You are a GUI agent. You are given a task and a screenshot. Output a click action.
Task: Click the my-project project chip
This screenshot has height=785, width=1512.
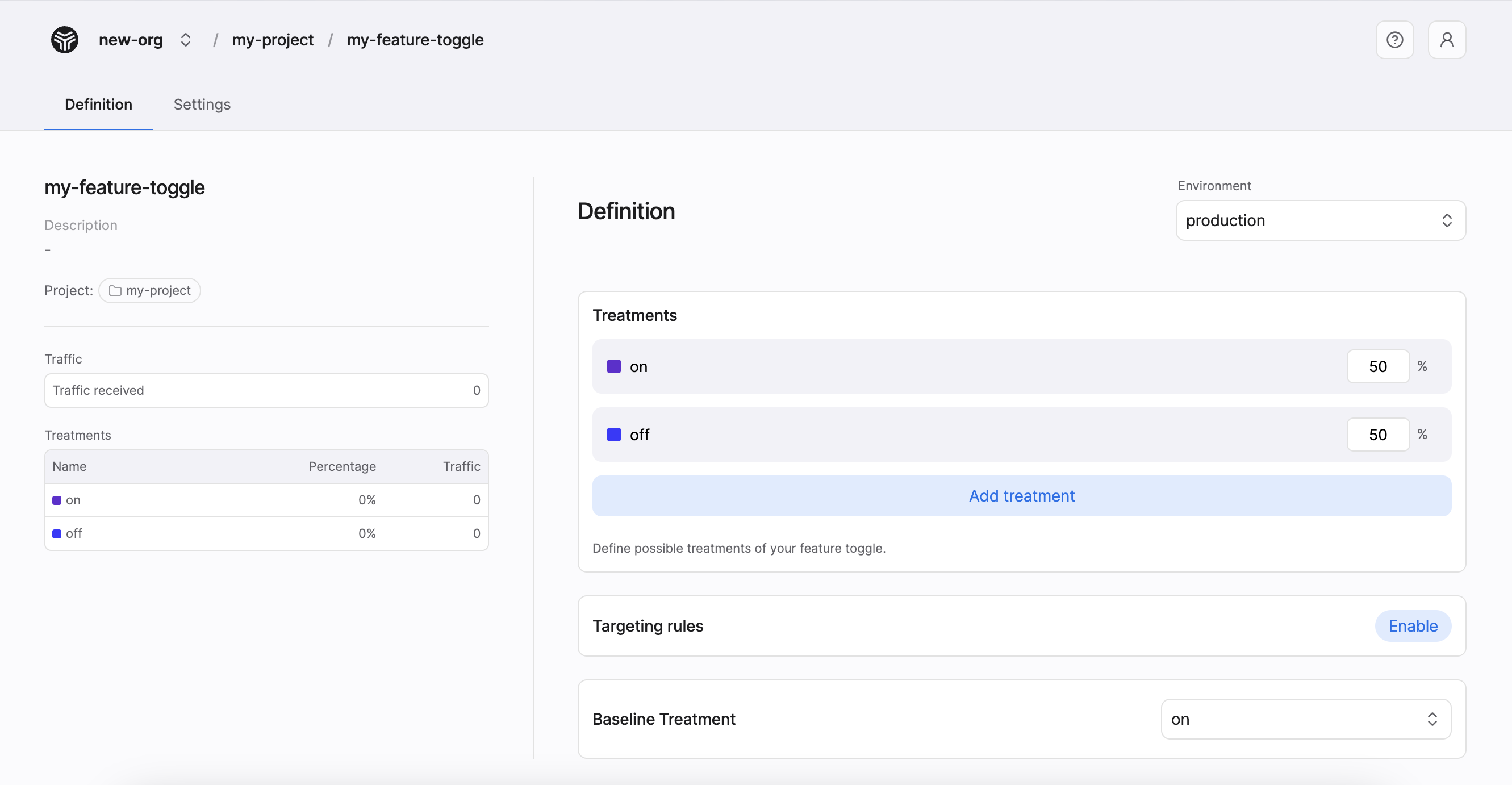pyautogui.click(x=150, y=291)
